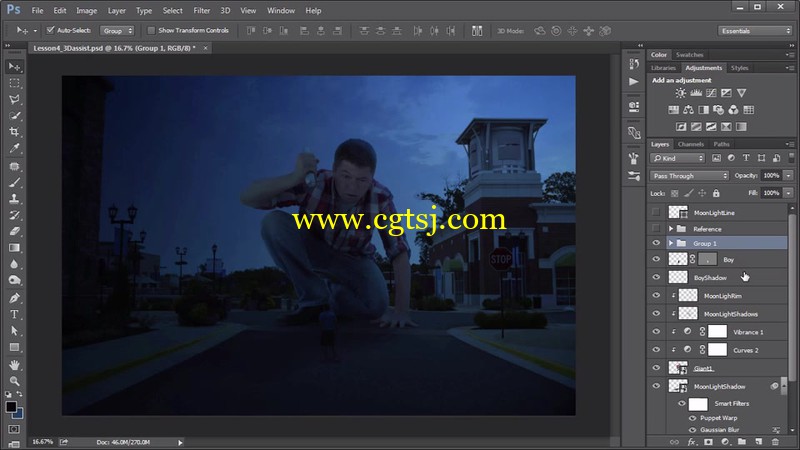Open the Filter menu
This screenshot has width=800, height=450.
[202, 10]
